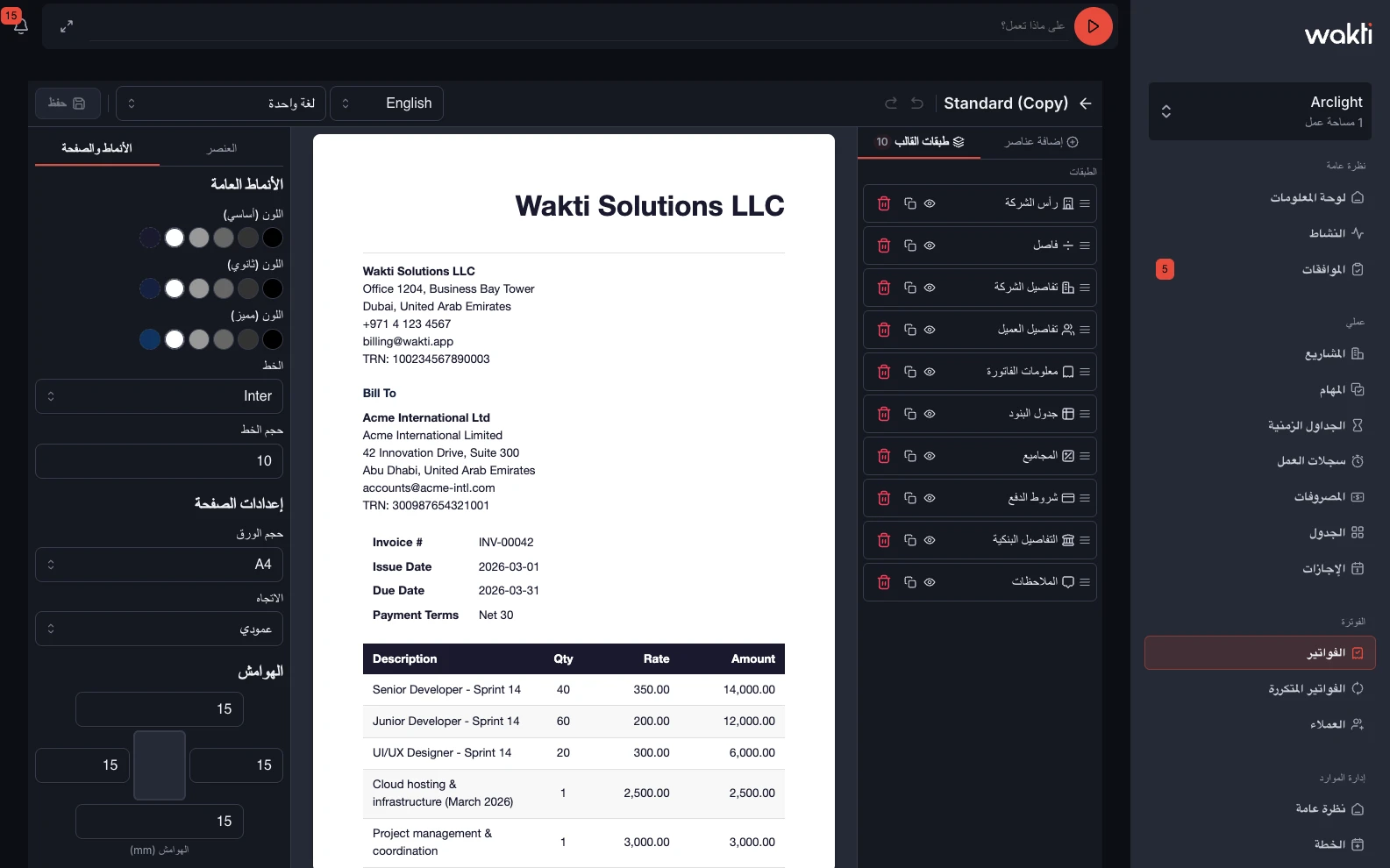The width and height of the screenshot is (1390, 868).
Task: Duplicate the تفاصيل الشركة layer
Action: click(x=910, y=288)
